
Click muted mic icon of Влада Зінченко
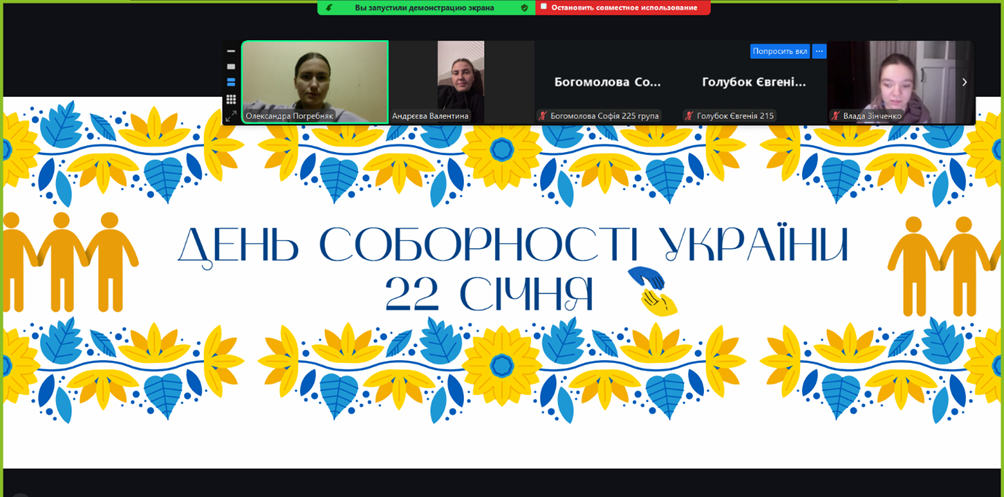(x=835, y=116)
